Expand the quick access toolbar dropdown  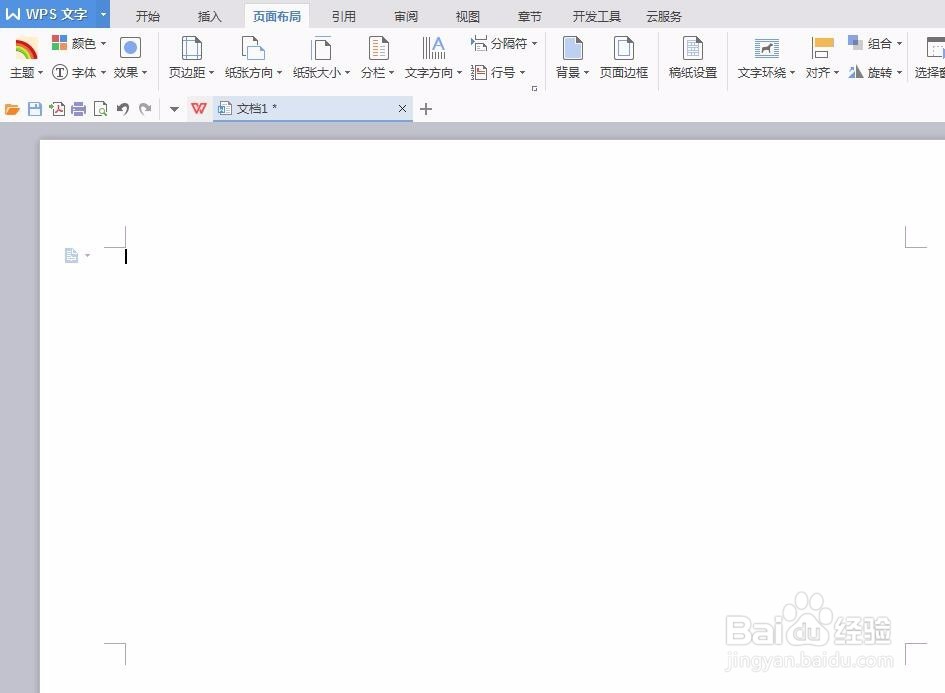click(x=174, y=109)
